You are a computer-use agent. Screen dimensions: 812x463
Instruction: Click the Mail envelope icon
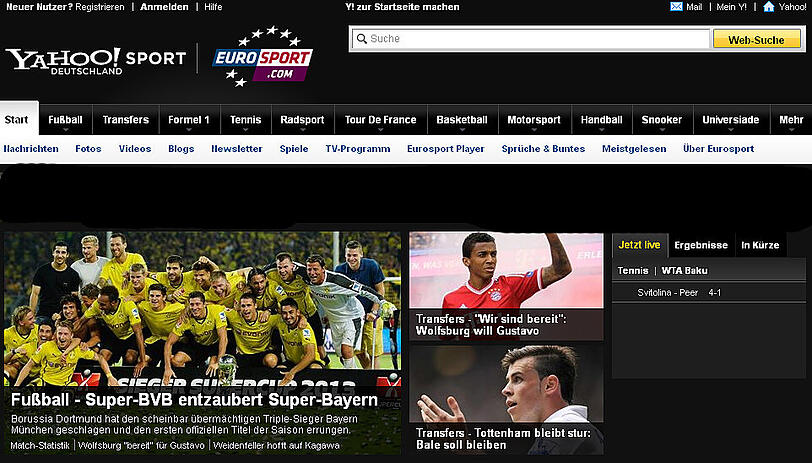click(676, 7)
